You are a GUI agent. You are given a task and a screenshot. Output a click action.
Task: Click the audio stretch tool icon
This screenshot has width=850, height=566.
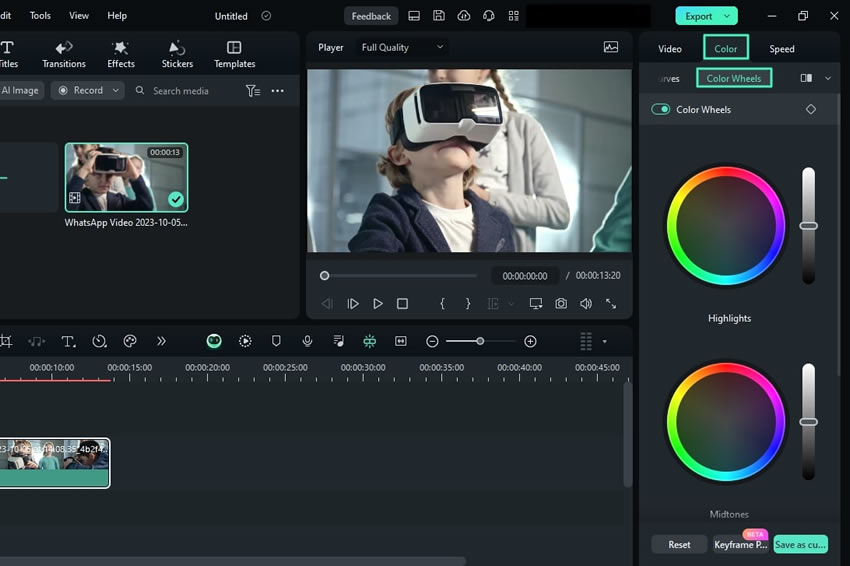(x=36, y=341)
